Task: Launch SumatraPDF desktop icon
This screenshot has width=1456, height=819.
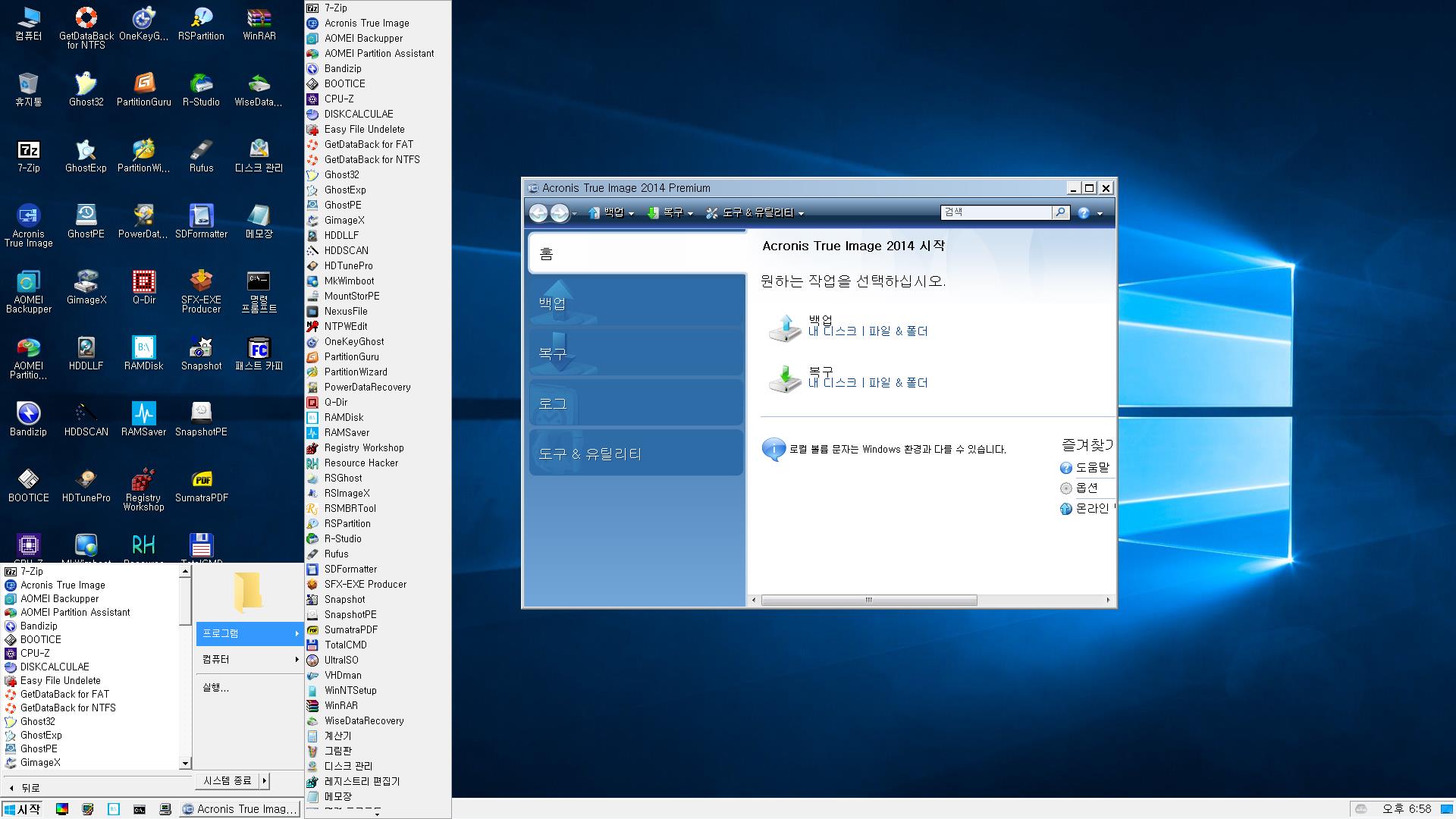Action: pyautogui.click(x=201, y=485)
